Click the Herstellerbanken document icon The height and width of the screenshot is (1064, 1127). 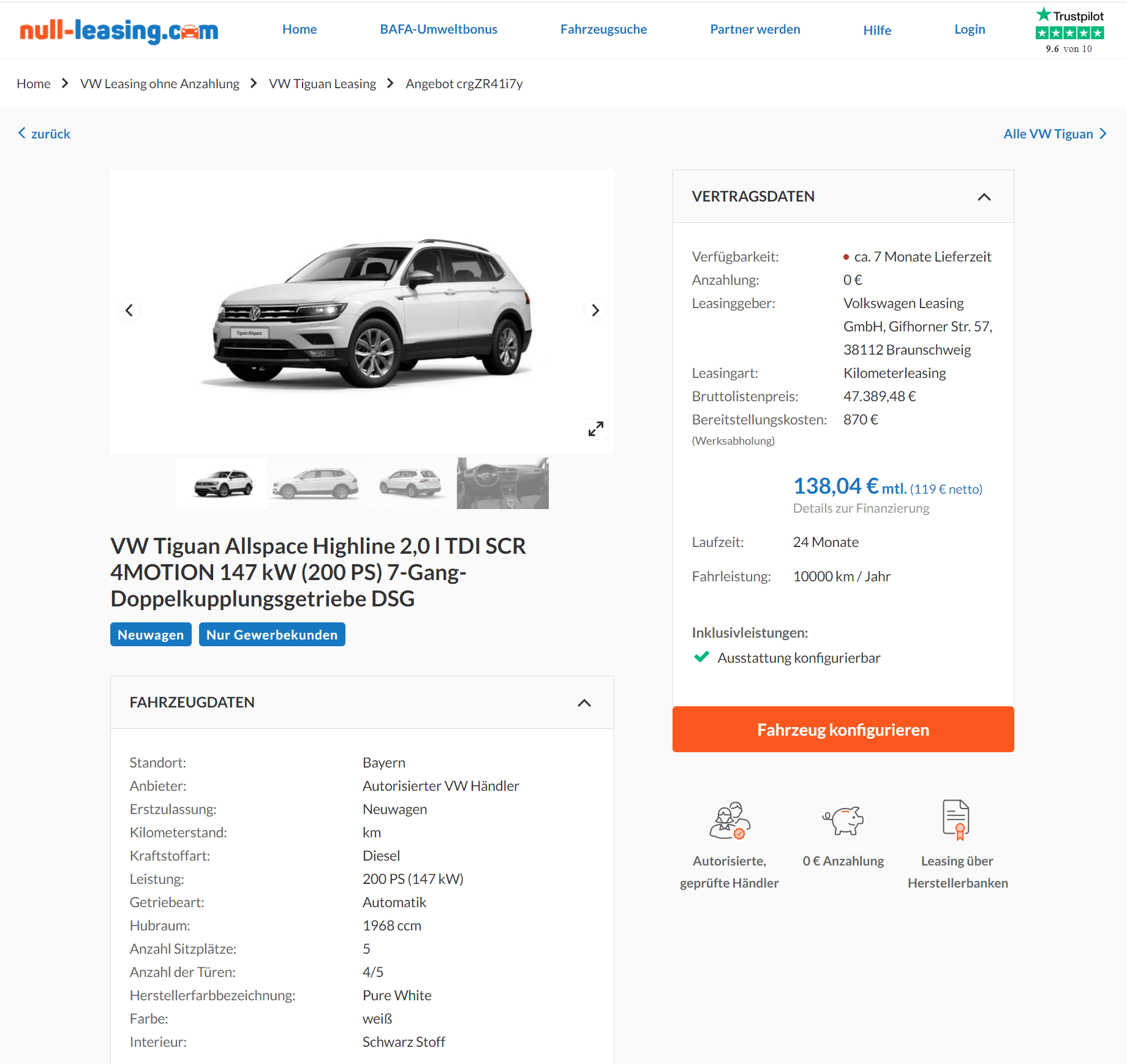point(956,820)
